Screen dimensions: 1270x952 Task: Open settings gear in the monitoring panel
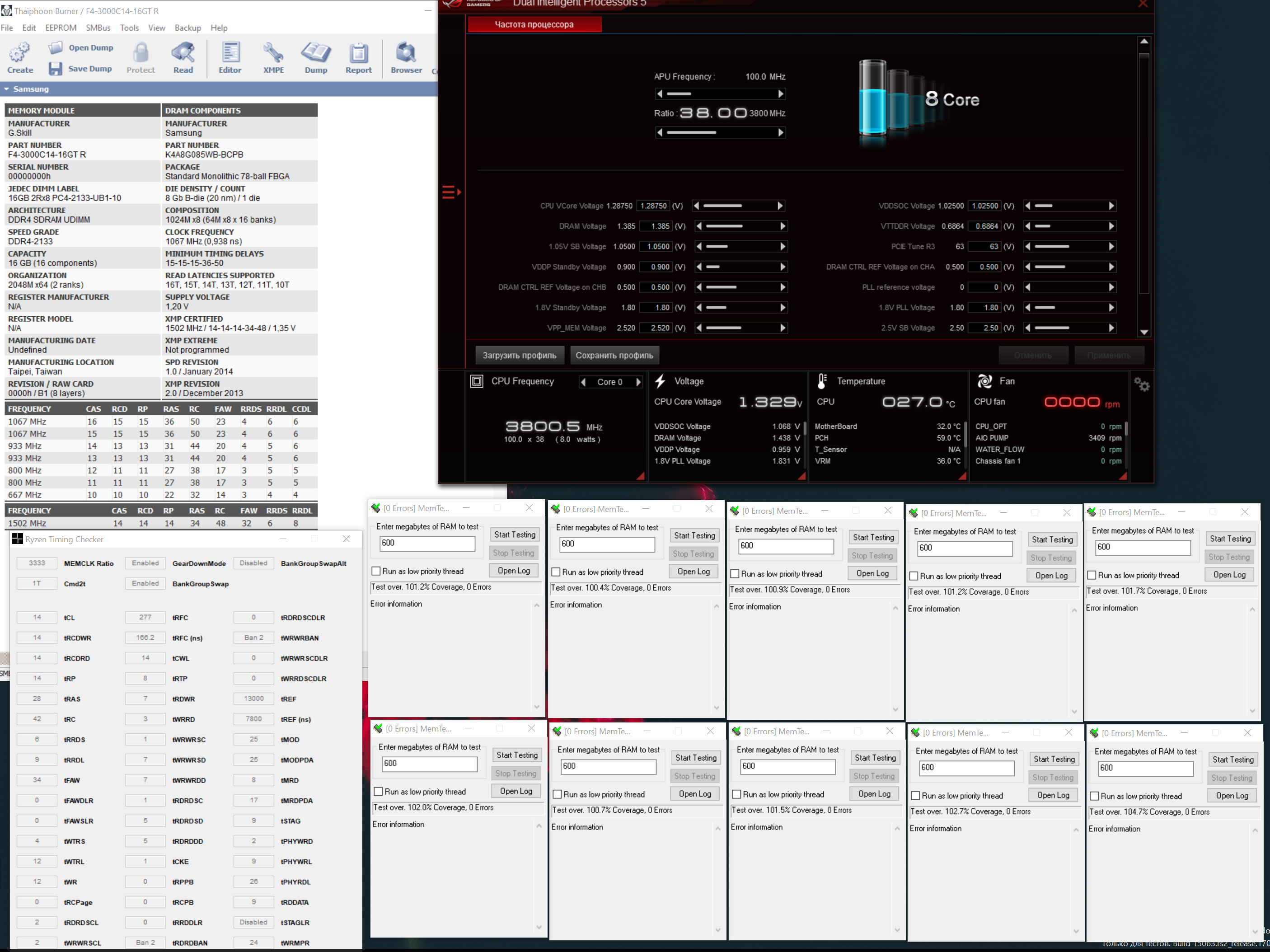pyautogui.click(x=1141, y=385)
